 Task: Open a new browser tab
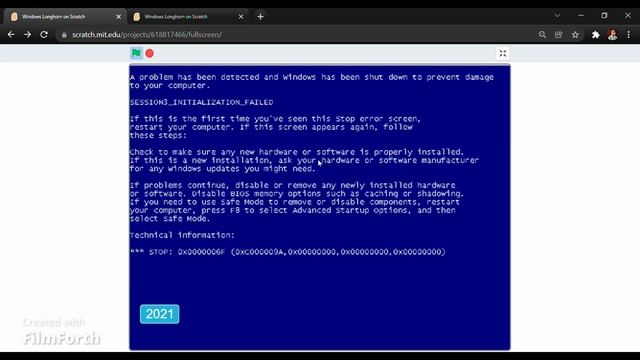point(260,17)
